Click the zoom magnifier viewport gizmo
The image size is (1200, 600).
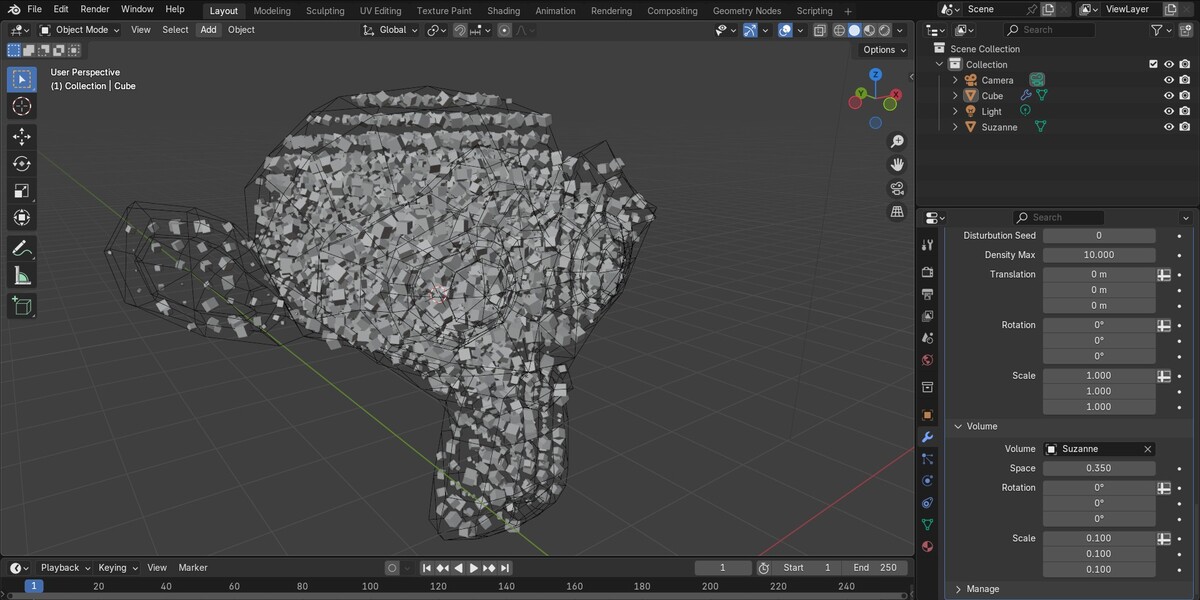897,142
